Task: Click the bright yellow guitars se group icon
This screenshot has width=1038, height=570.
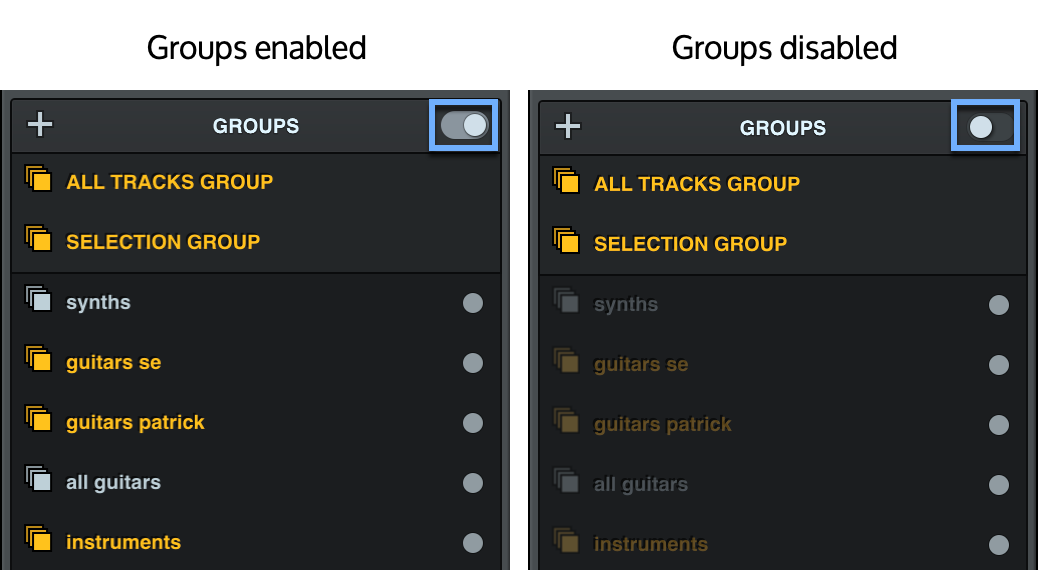Action: (38, 361)
